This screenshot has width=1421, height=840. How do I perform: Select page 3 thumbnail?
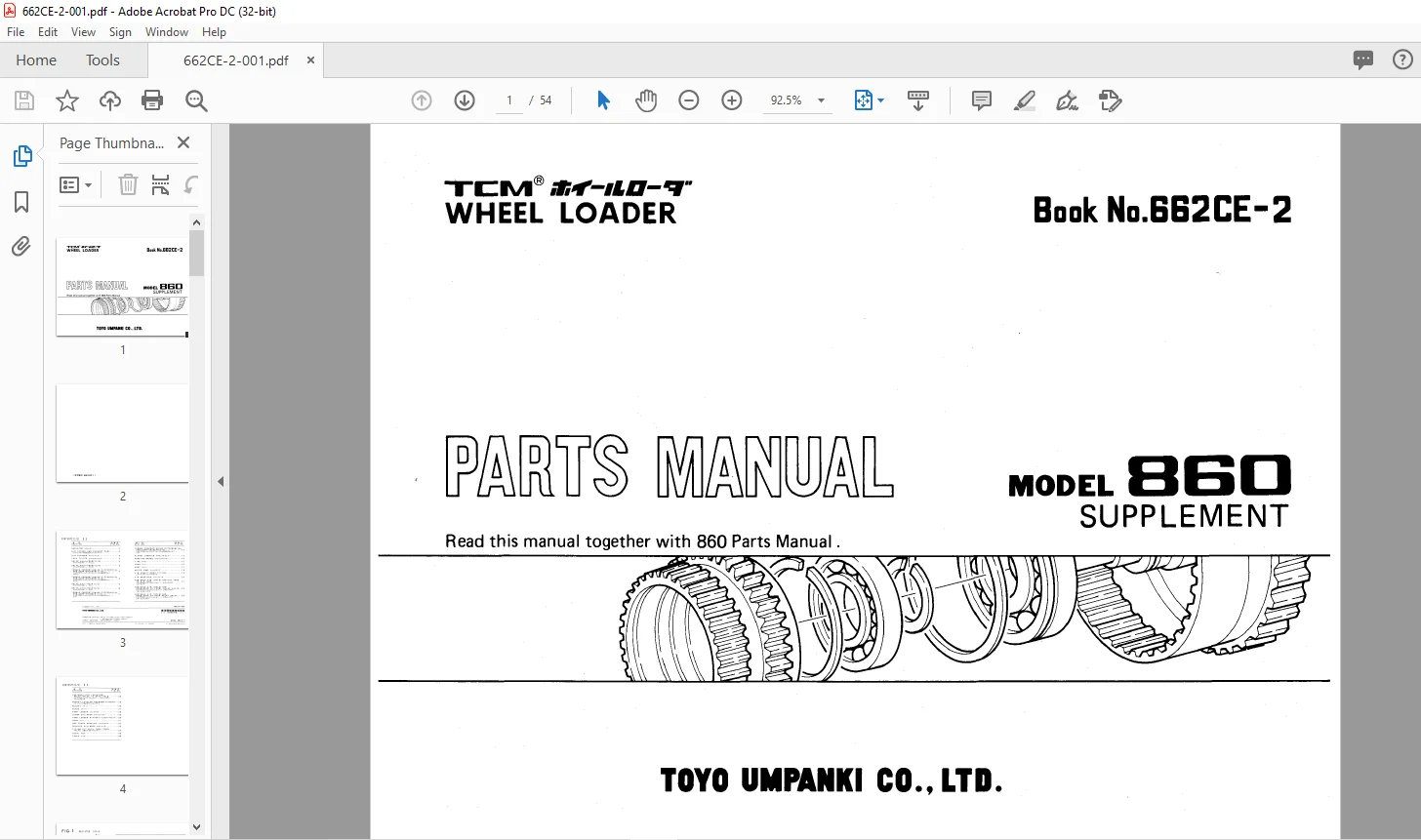coord(122,580)
